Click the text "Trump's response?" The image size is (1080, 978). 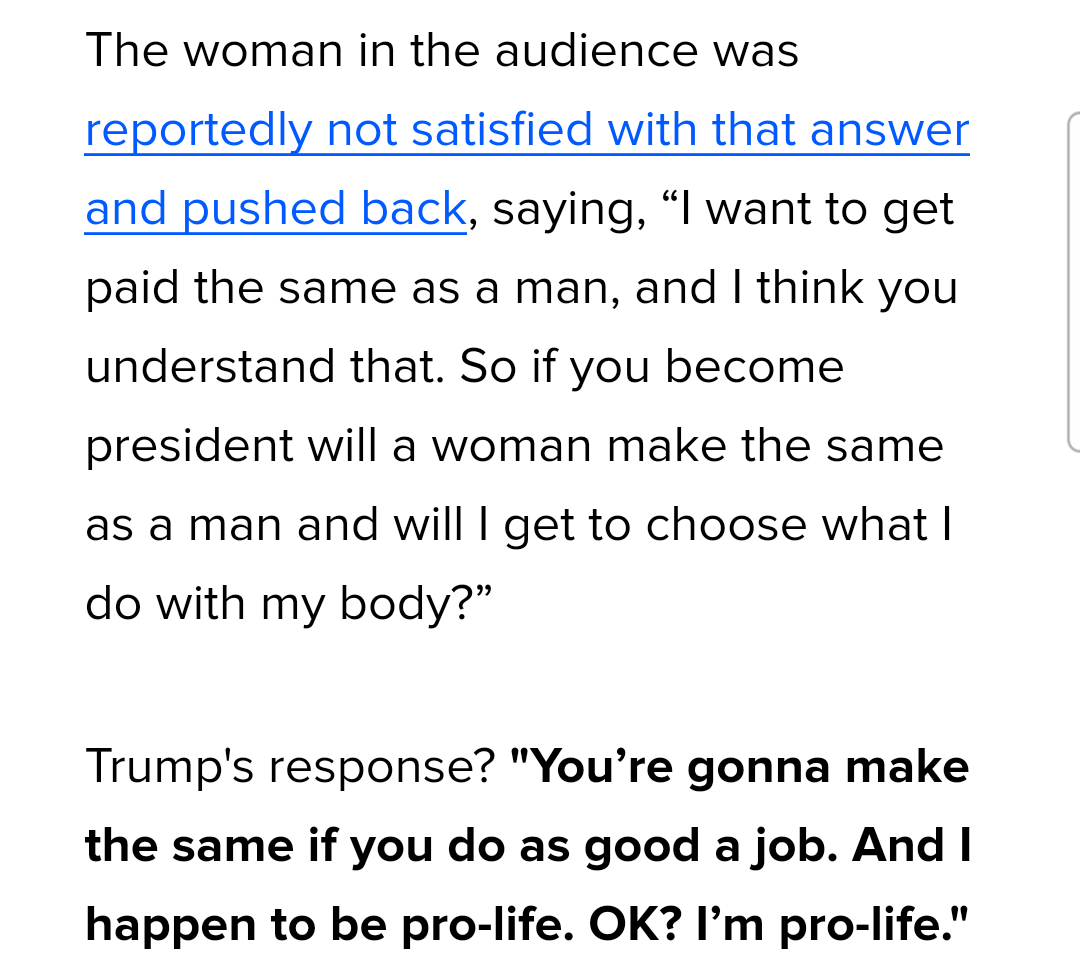click(x=291, y=767)
